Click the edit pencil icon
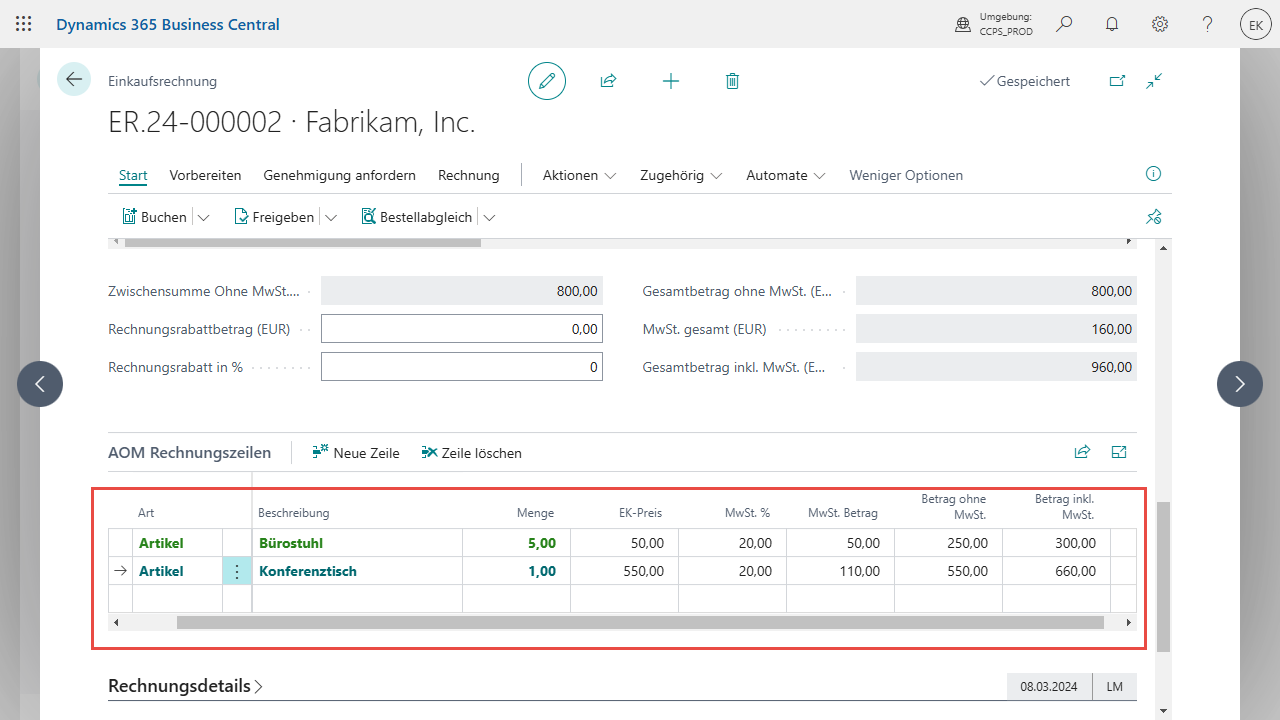 click(547, 81)
